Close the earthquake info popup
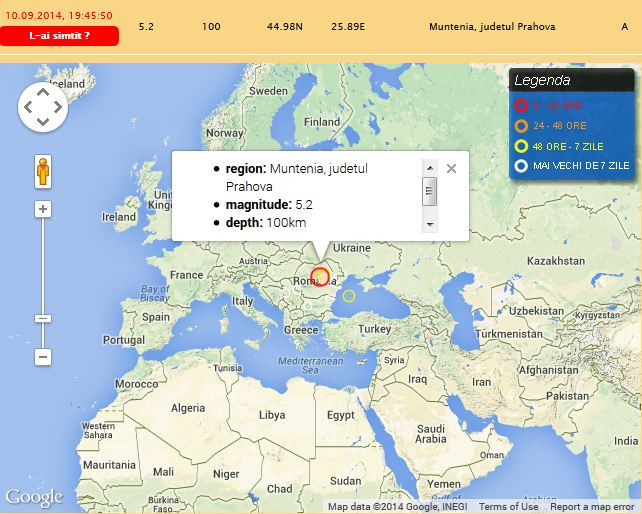This screenshot has height=514, width=642. coord(451,169)
